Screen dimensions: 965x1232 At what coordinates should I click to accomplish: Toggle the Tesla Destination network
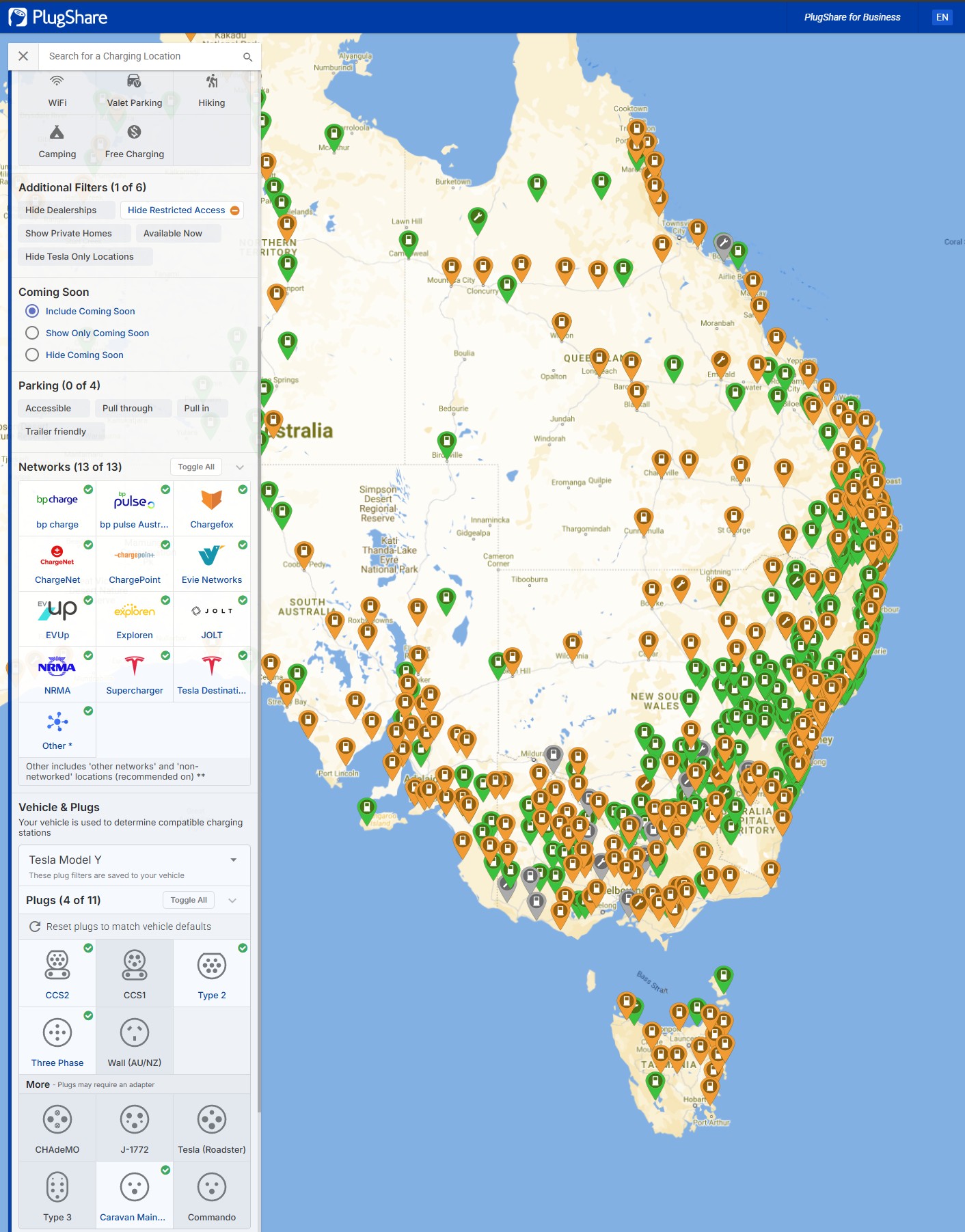pos(212,674)
